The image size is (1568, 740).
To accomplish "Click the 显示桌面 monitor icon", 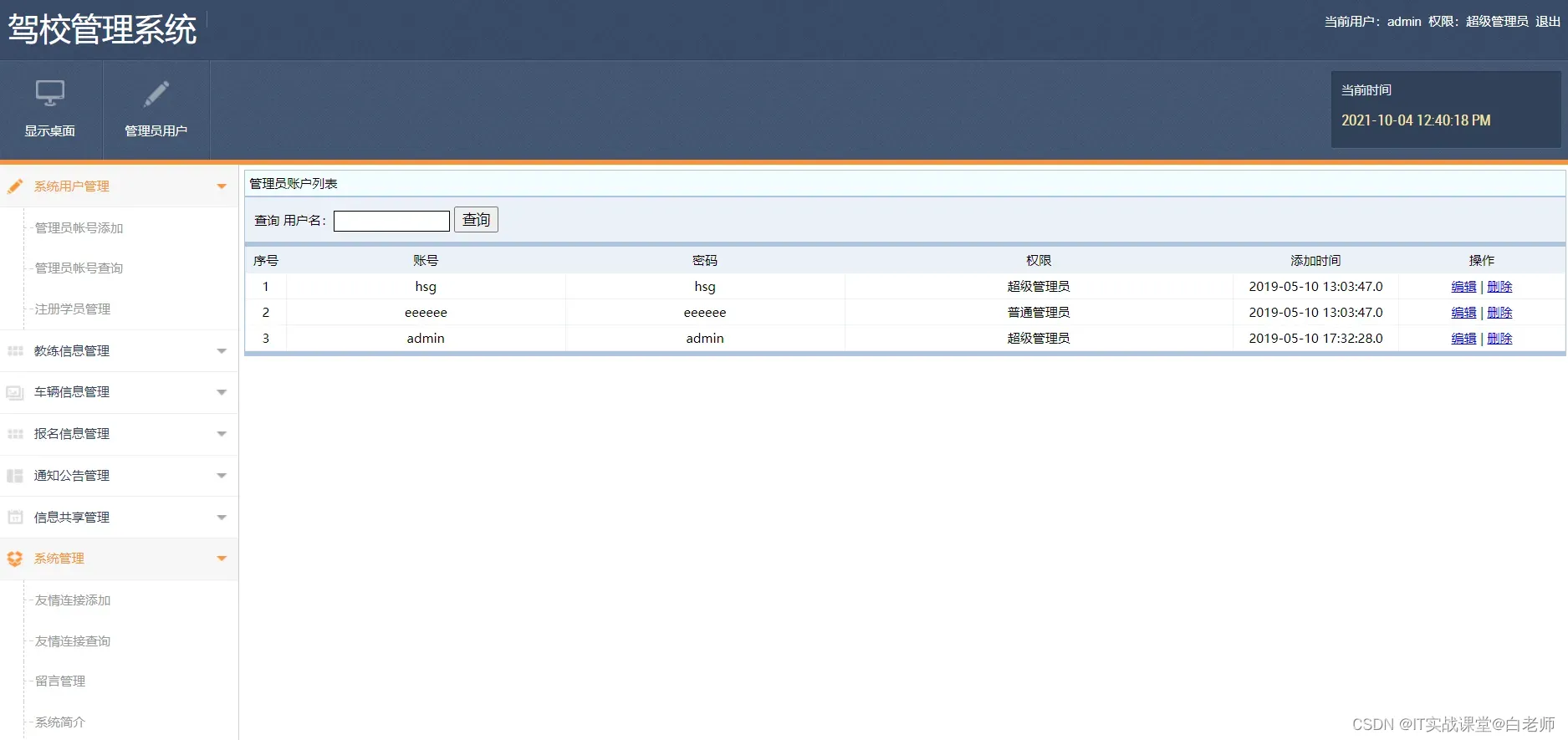I will (50, 93).
